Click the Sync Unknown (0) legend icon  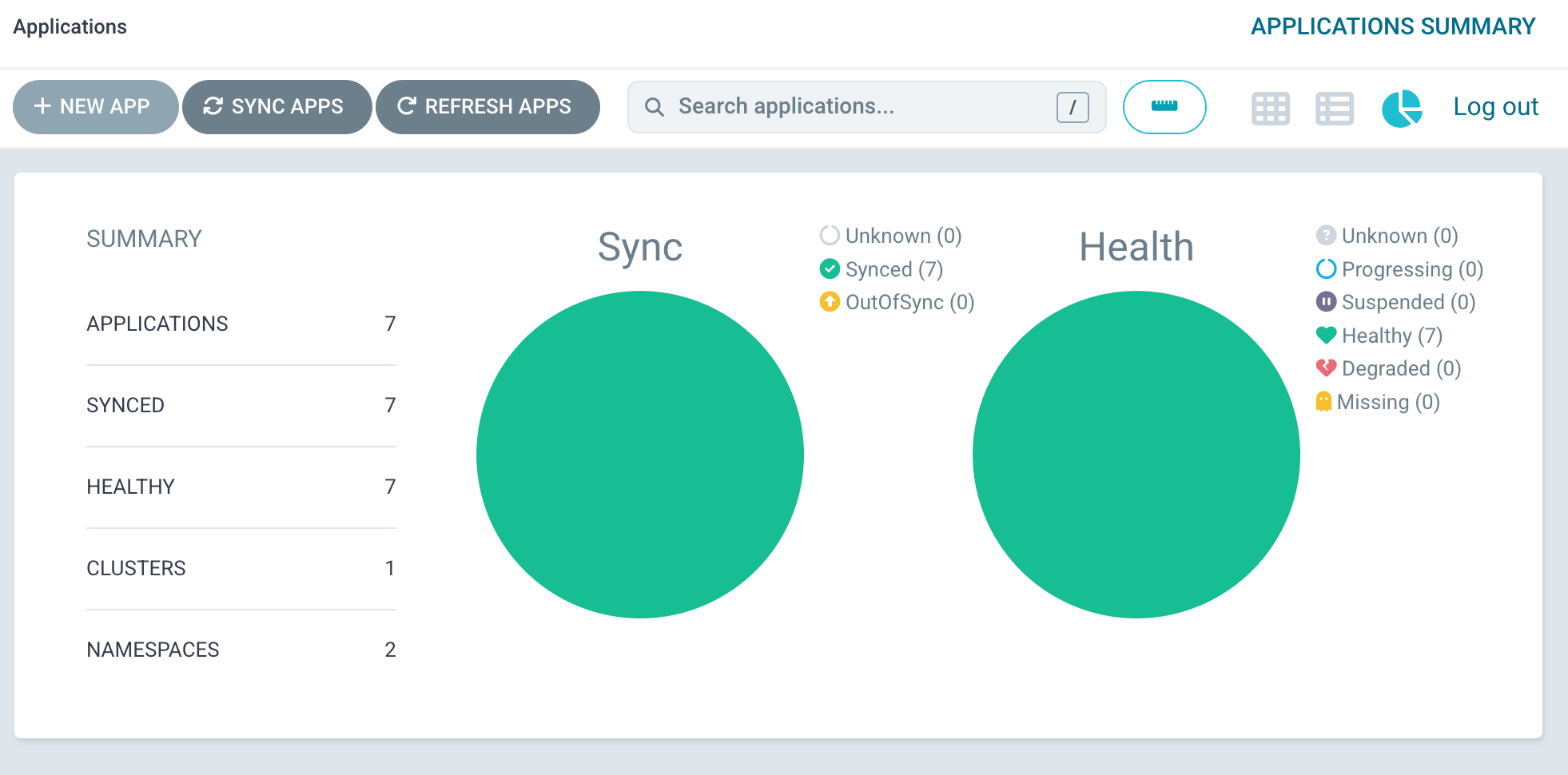pos(830,235)
